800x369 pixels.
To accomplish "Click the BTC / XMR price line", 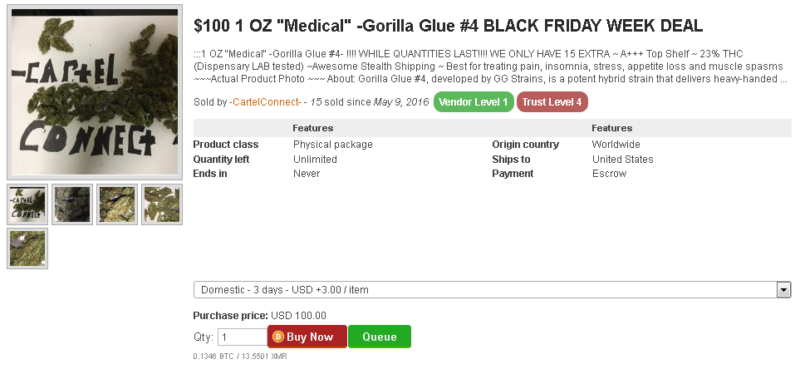I will (240, 356).
